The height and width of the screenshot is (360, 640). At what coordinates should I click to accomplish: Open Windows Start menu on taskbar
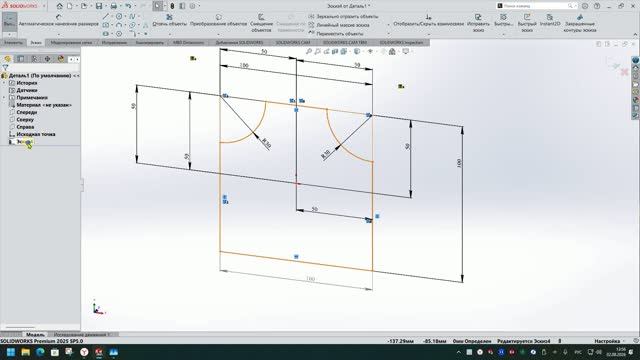point(11,352)
